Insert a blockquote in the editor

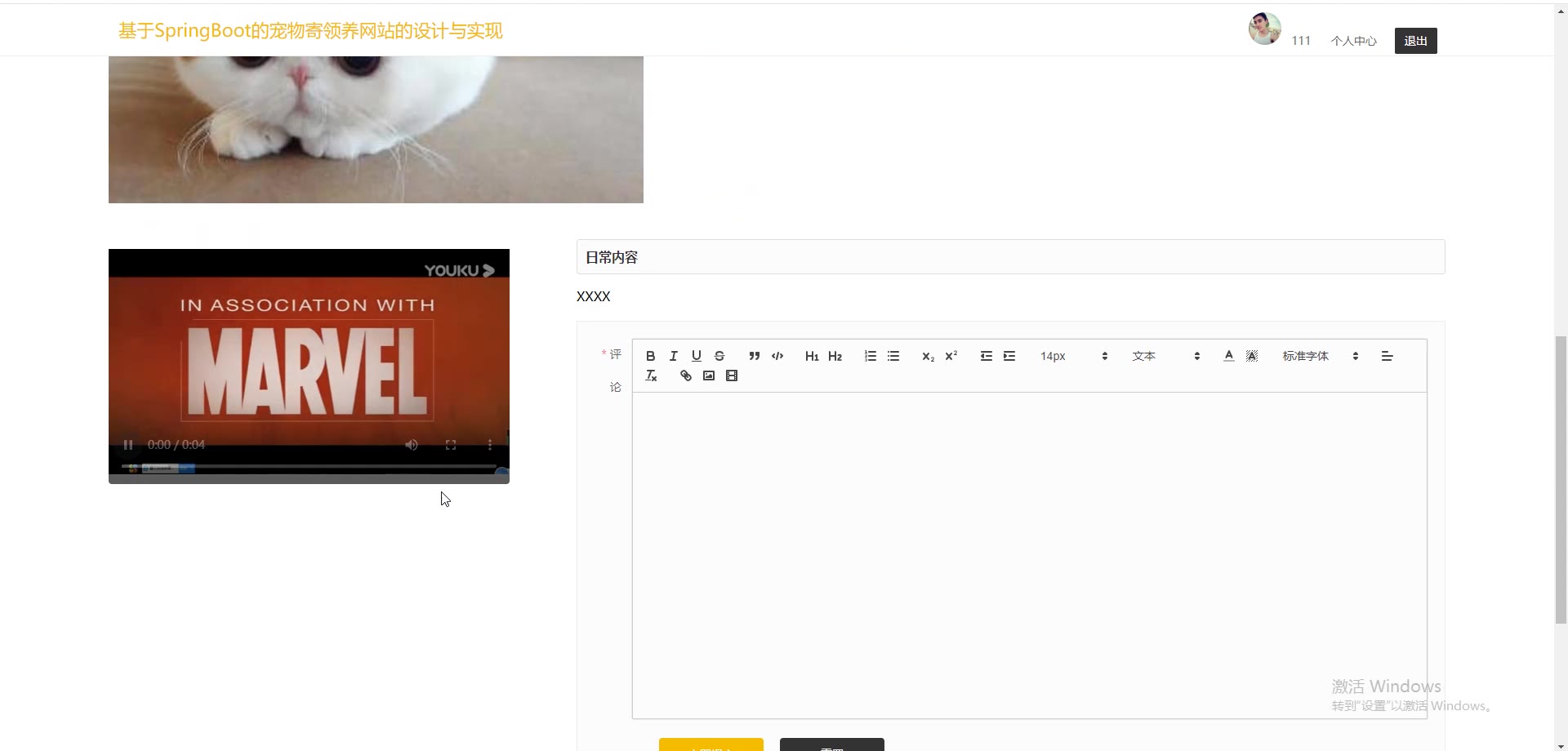pyautogui.click(x=754, y=356)
